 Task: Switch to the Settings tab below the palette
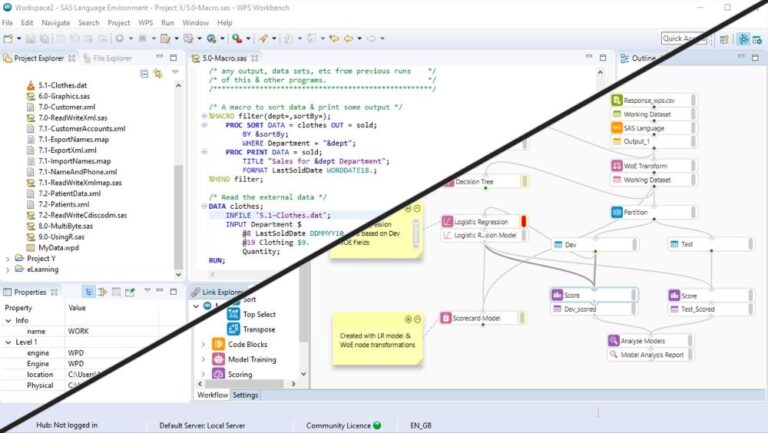[245, 395]
